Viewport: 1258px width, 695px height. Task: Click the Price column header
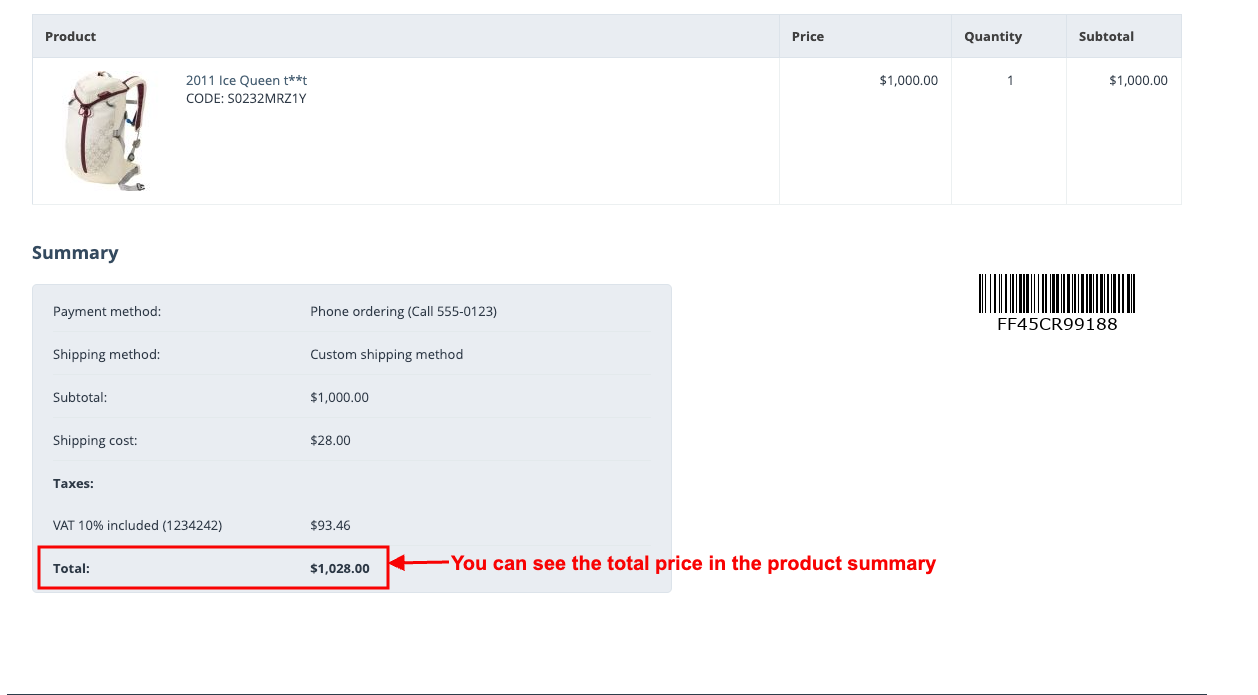[807, 36]
